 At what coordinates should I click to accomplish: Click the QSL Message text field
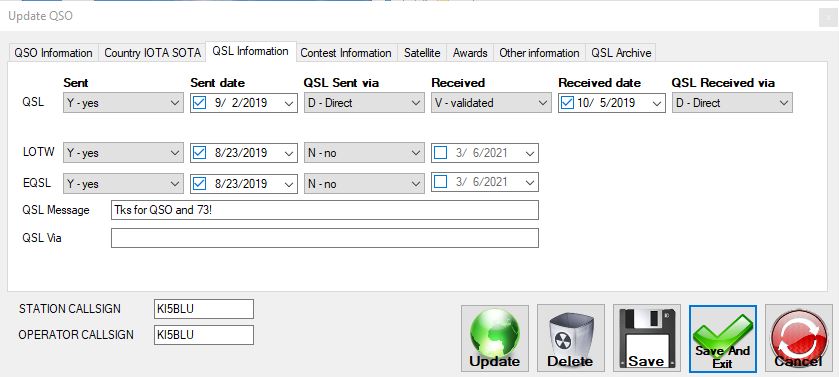tap(325, 210)
